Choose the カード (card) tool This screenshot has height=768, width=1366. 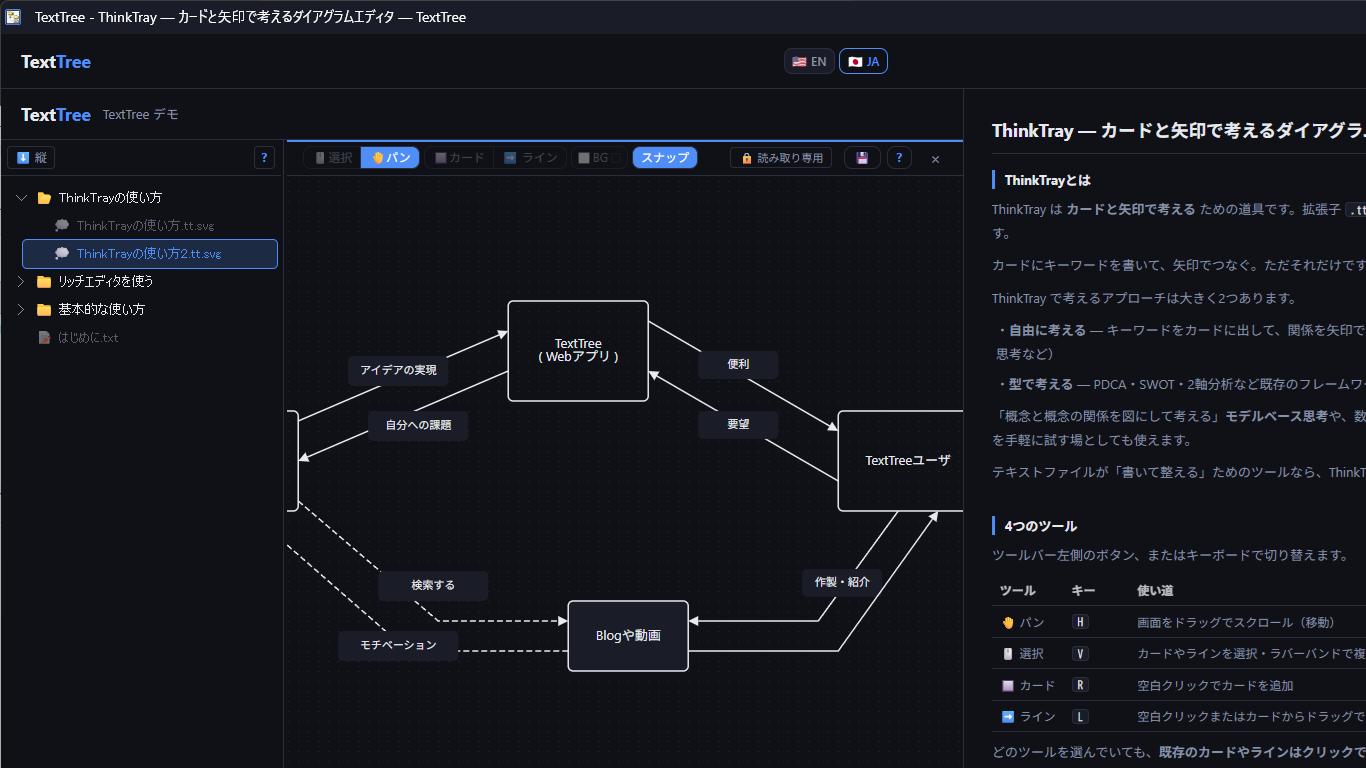coord(459,158)
